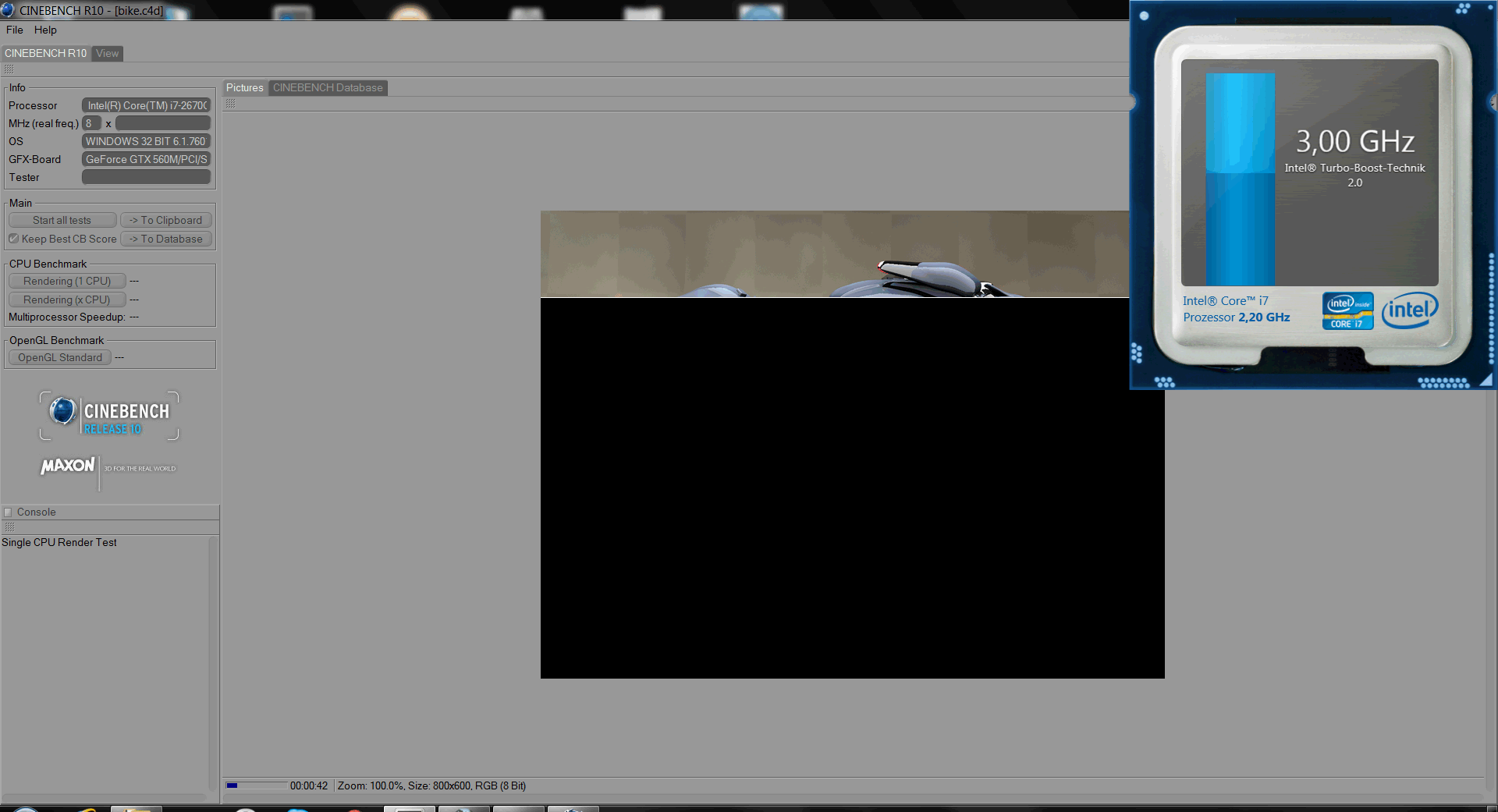This screenshot has width=1498, height=812.
Task: Click the grip handle below CINEBENCH R10 tab
Action: (9, 69)
